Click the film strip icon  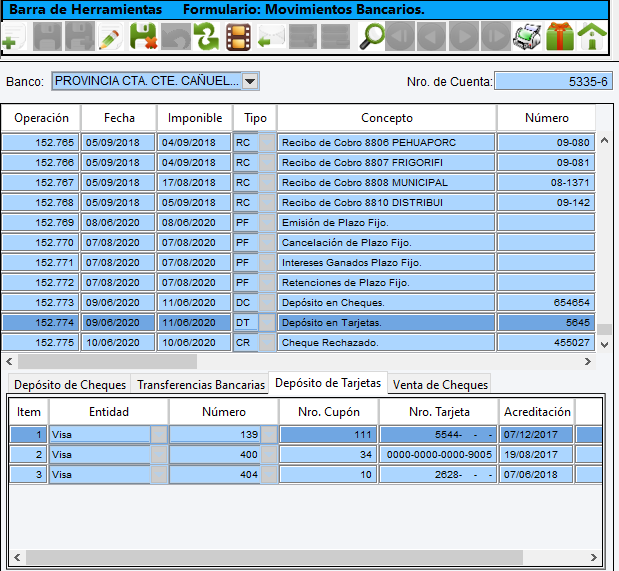(239, 37)
